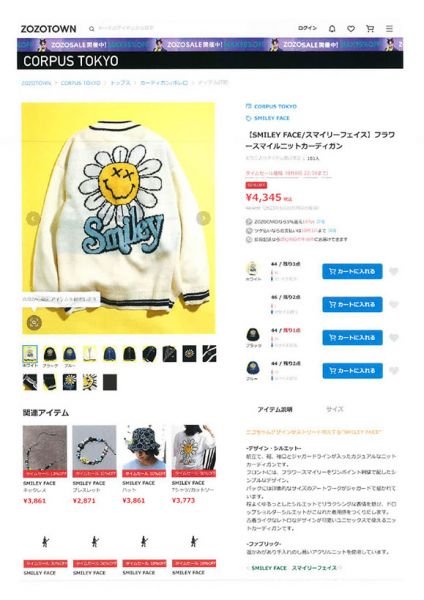Open the notifications bell icon

(x=332, y=28)
